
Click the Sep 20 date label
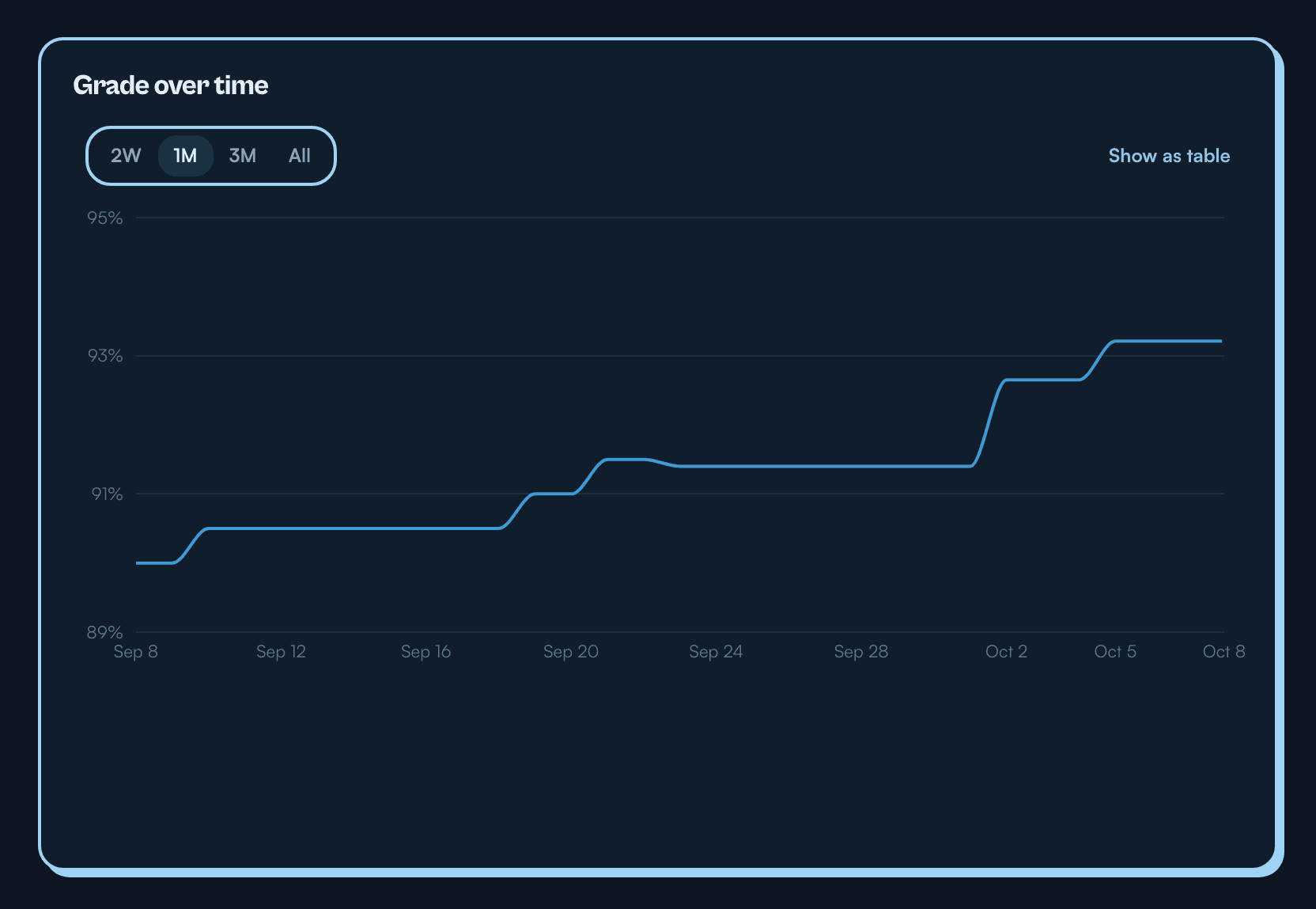[x=571, y=651]
